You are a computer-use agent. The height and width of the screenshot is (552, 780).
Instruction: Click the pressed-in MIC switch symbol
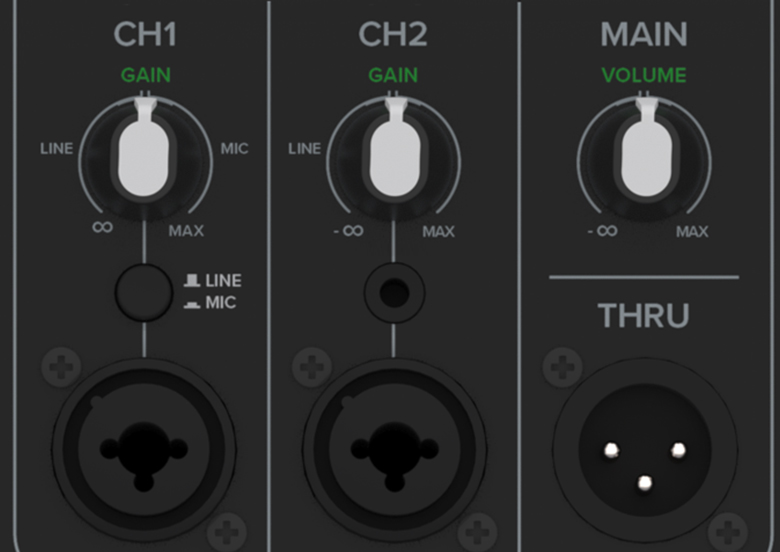coord(192,304)
